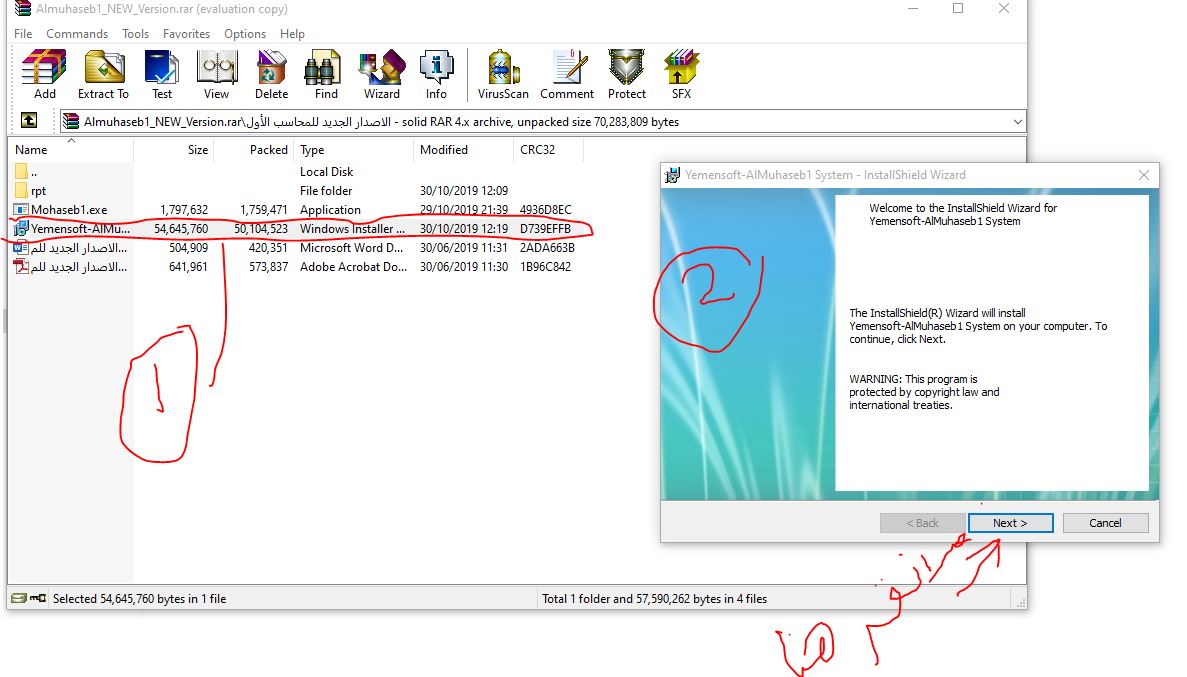Image resolution: width=1187 pixels, height=677 pixels.
Task: Click the Delete toolbar icon
Action: [271, 68]
